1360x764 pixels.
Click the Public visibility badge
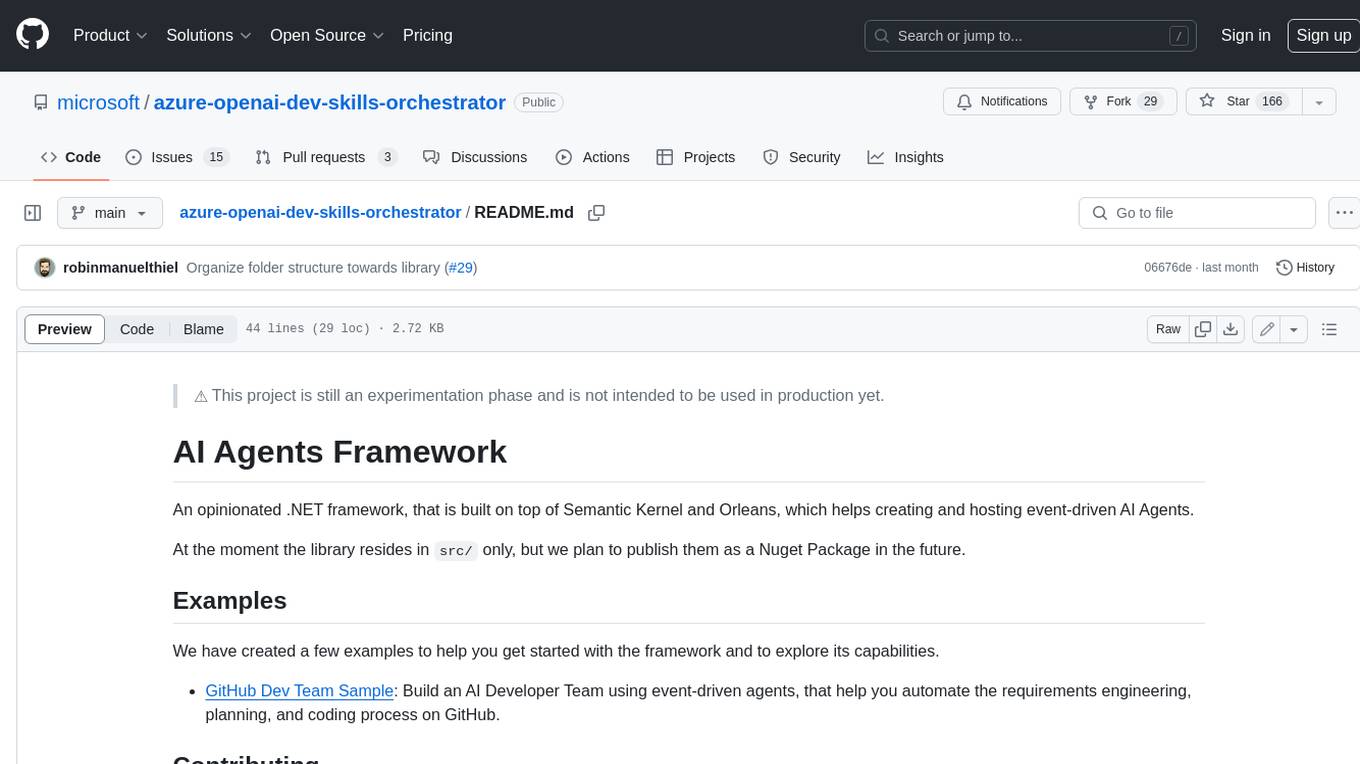539,102
